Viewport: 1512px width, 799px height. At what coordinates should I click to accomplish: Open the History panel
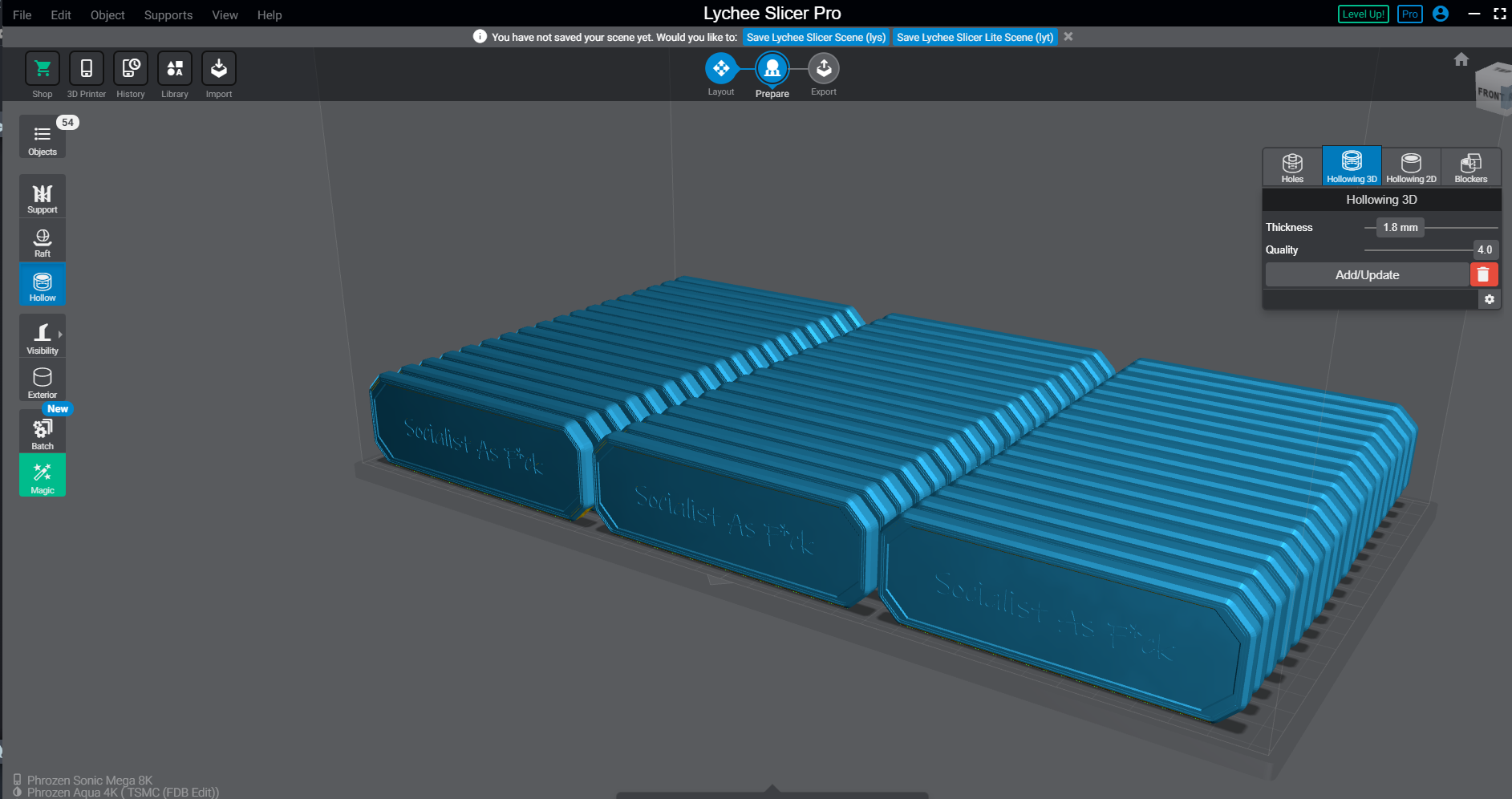click(131, 69)
